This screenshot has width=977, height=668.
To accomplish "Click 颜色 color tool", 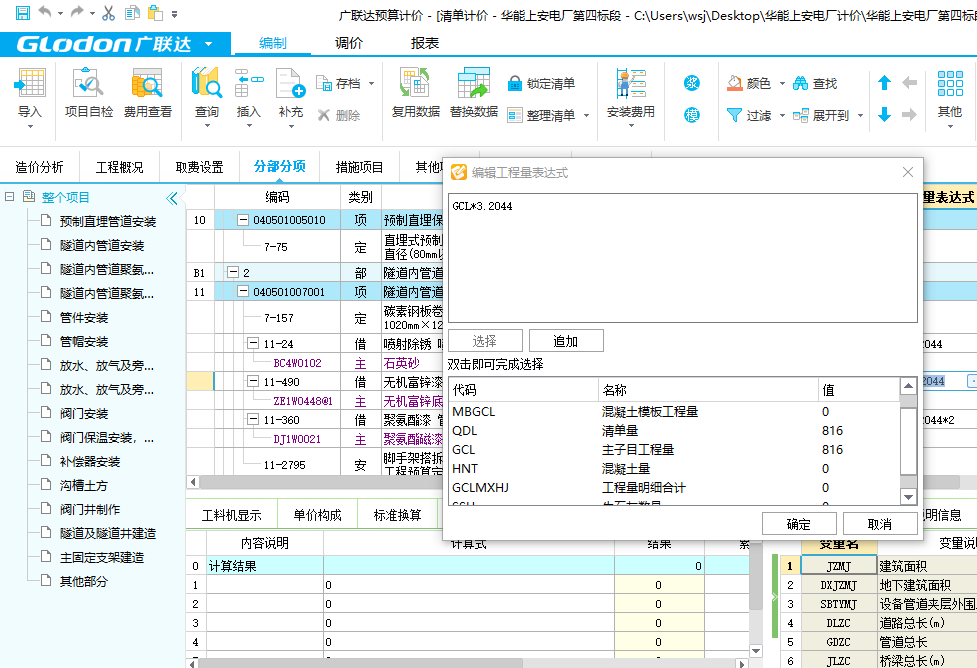I will [749, 83].
